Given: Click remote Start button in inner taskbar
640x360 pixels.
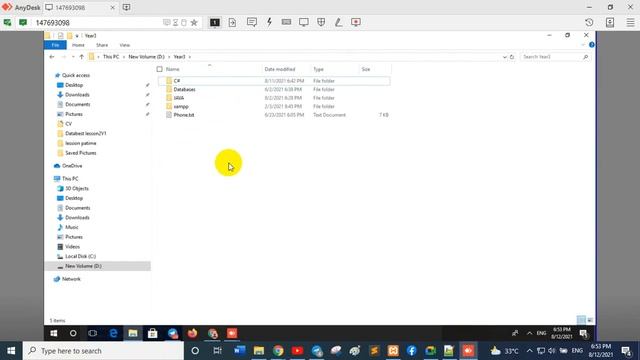Looking at the screenshot, I should point(54,333).
